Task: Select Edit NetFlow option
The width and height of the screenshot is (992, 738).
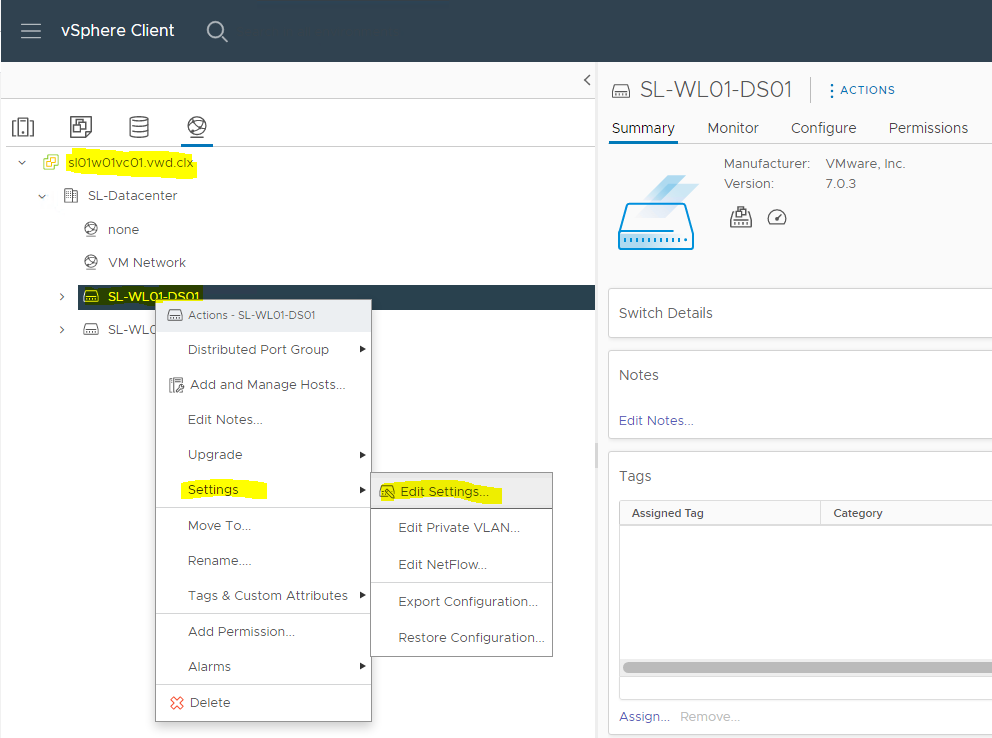Action: [461, 564]
